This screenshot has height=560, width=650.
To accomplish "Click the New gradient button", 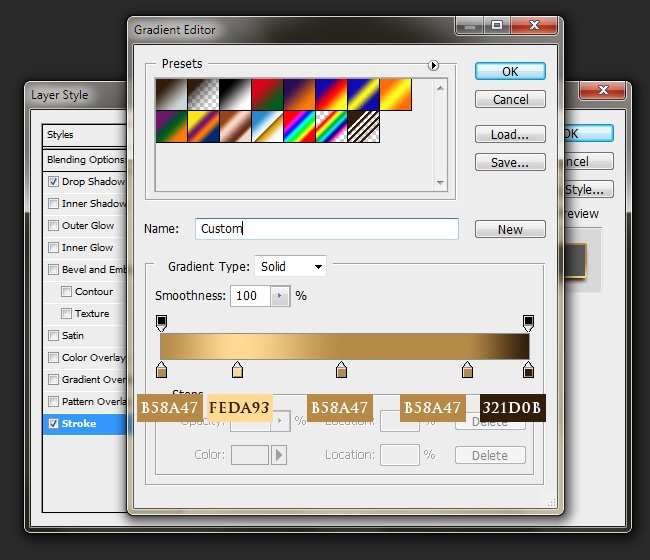I will click(x=510, y=229).
